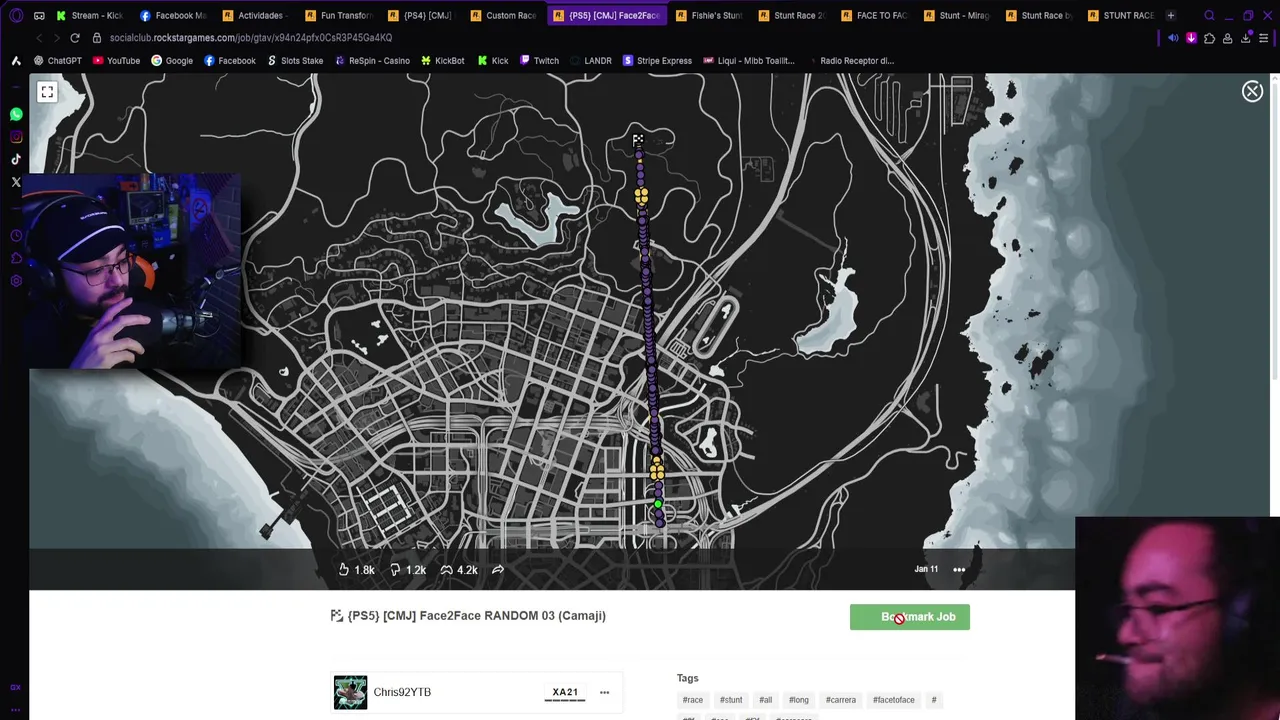
Task: Reload the current page
Action: 75,38
